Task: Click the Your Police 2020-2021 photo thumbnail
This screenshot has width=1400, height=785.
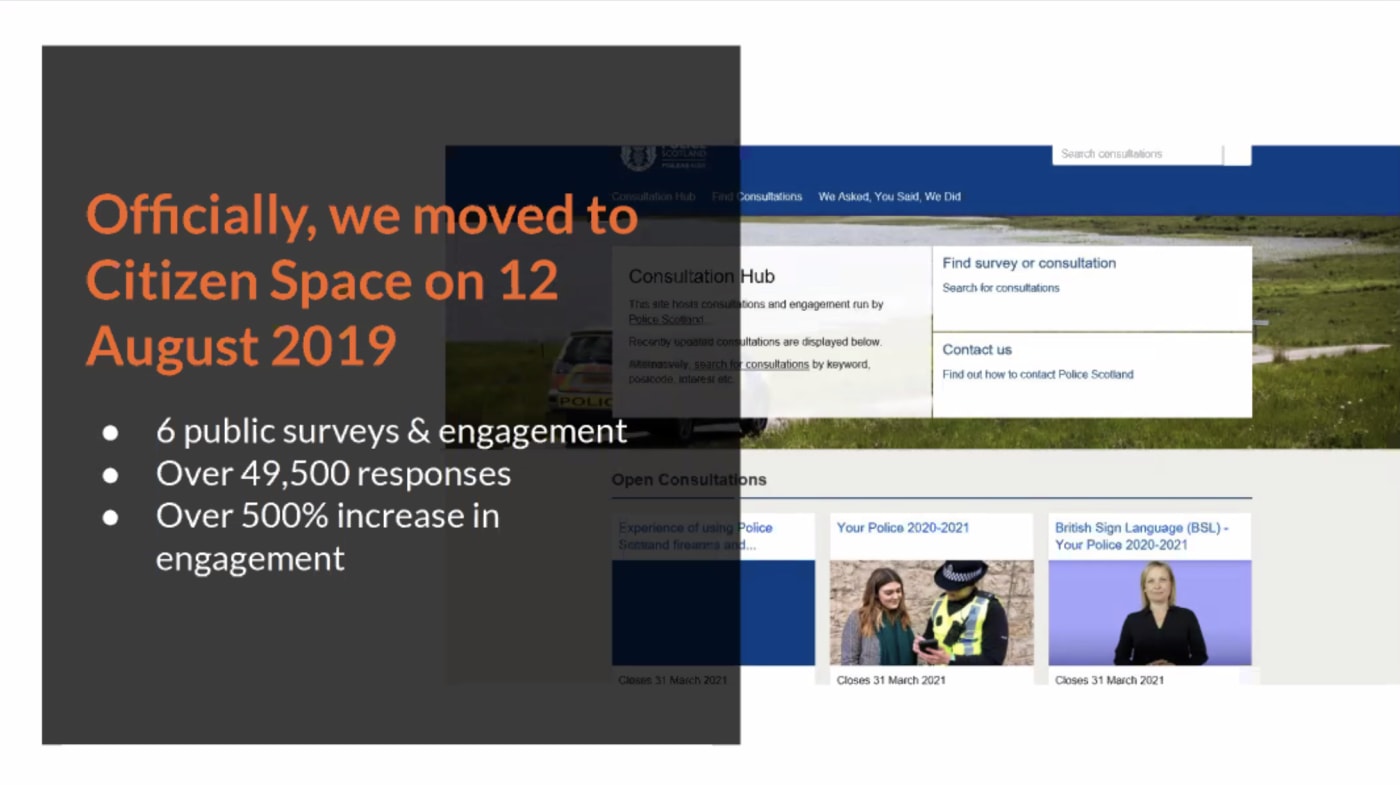Action: [931, 611]
